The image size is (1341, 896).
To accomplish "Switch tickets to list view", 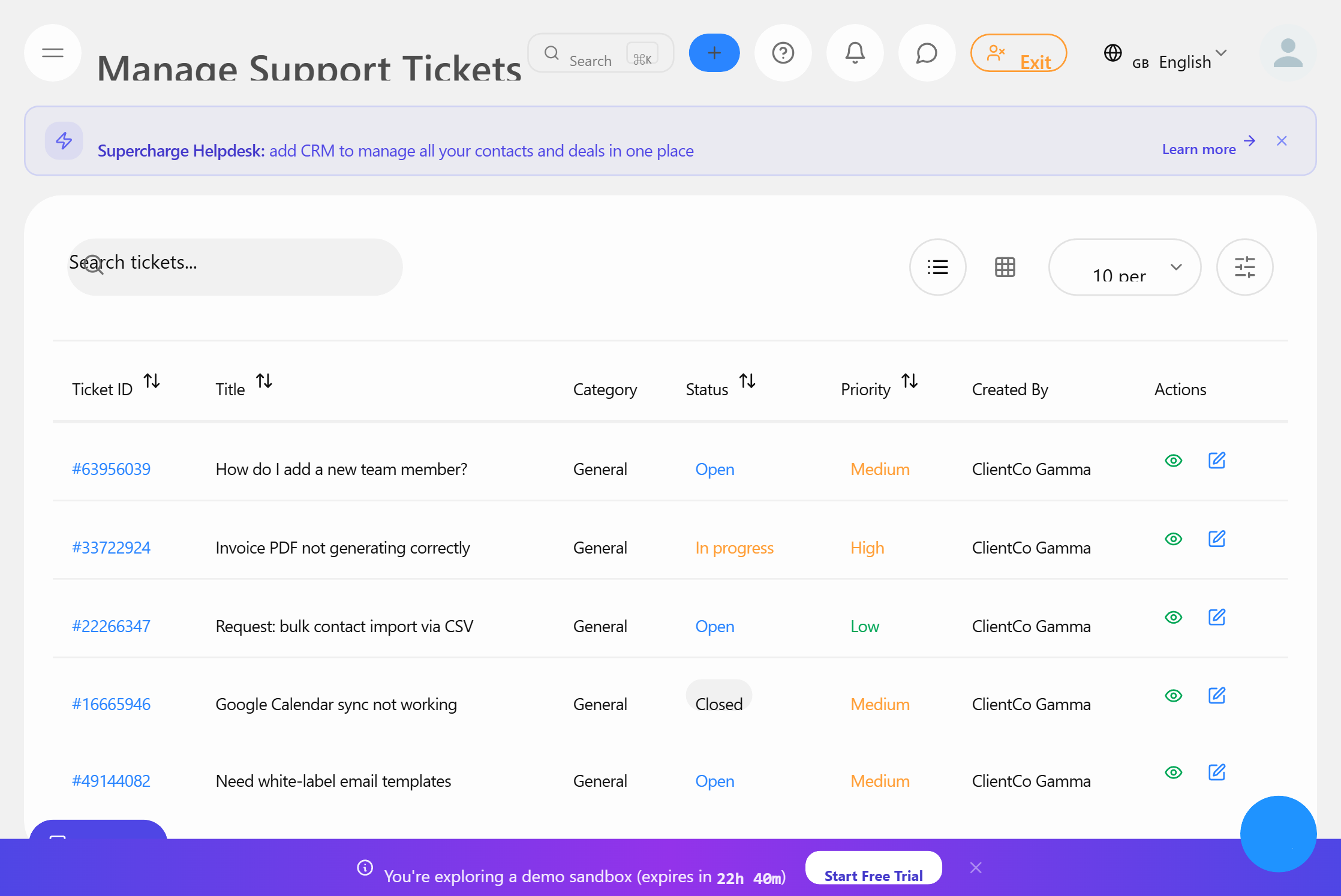I will click(x=937, y=267).
